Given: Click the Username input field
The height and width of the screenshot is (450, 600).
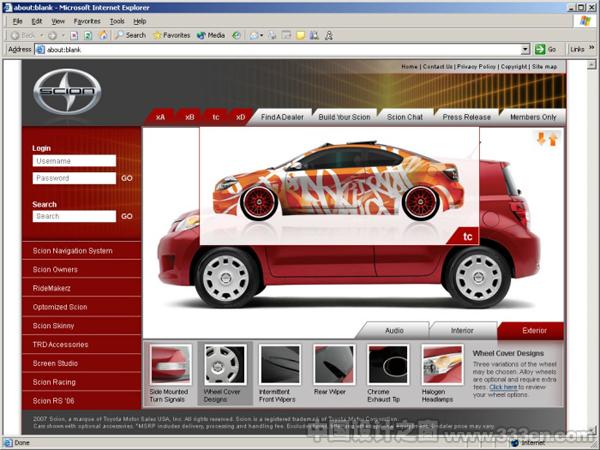Looking at the screenshot, I should (x=74, y=161).
